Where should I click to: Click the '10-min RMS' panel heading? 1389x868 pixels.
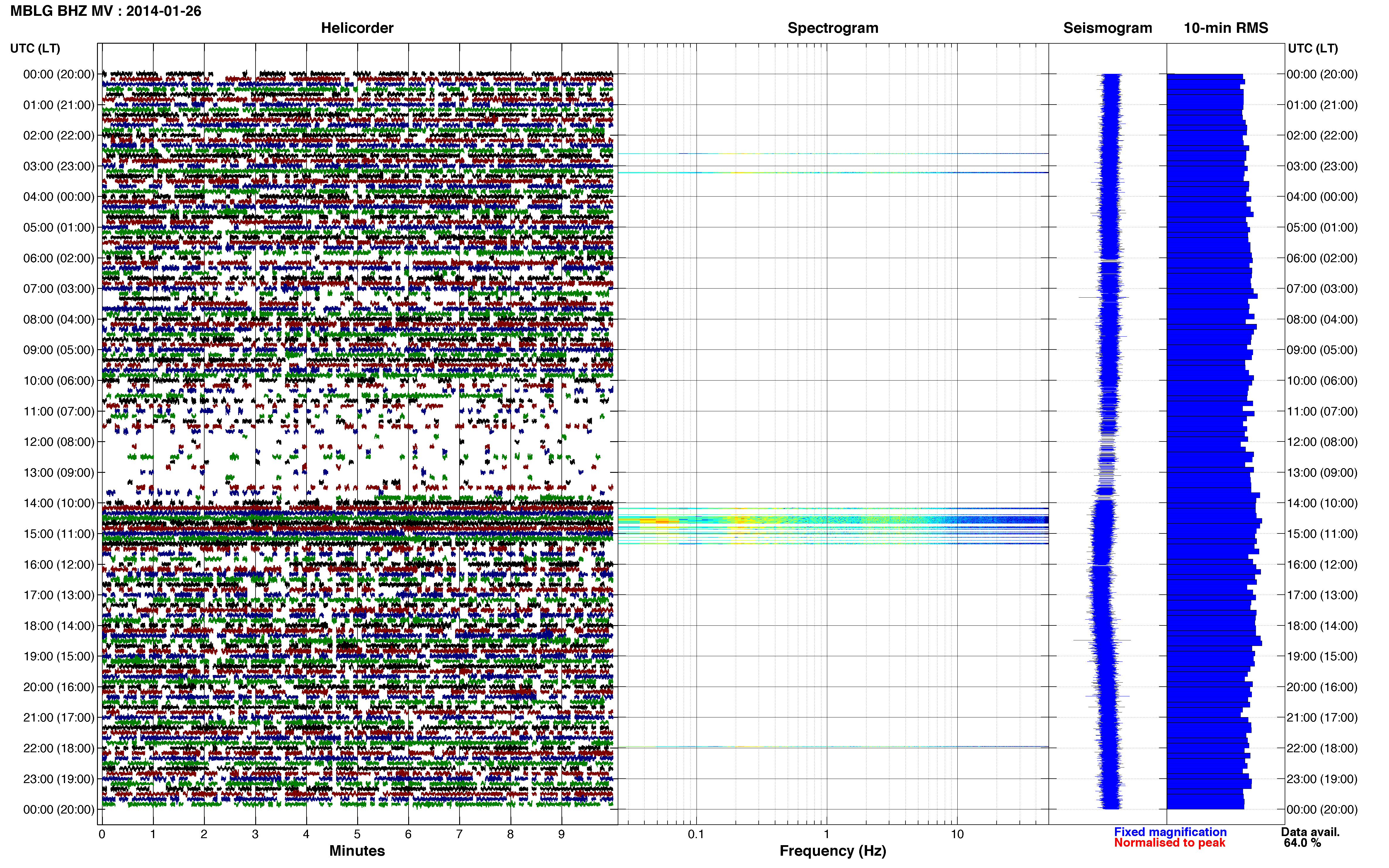coord(1225,28)
